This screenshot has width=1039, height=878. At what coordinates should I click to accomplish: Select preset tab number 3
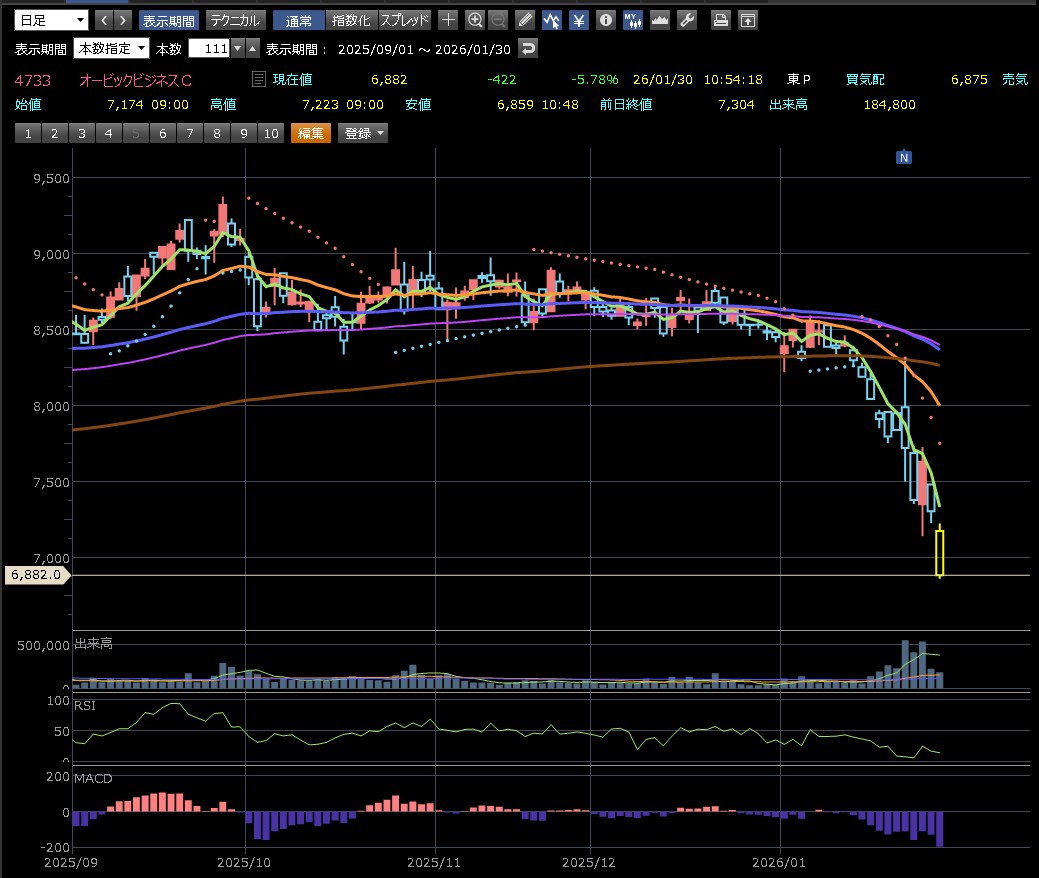80,133
